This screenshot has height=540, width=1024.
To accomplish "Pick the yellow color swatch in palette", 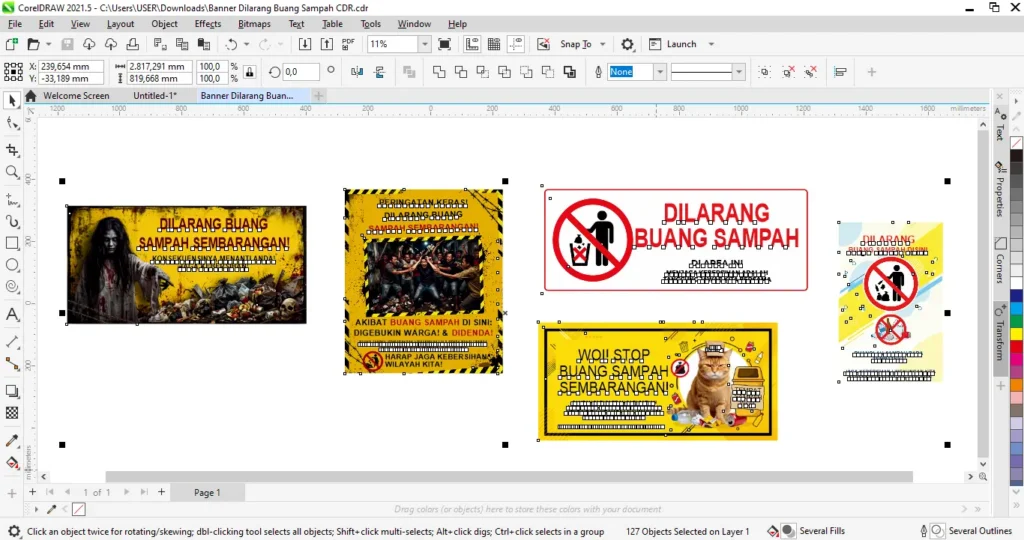I will (x=1017, y=334).
